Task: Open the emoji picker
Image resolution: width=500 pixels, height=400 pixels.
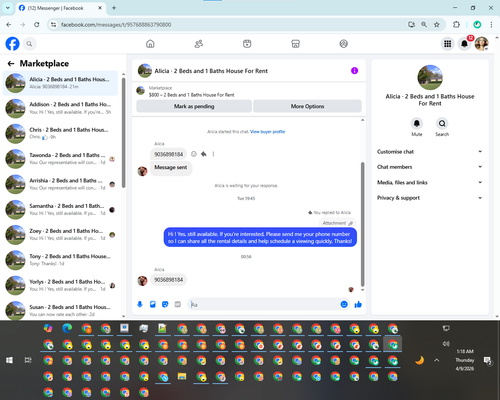Action: point(344,304)
